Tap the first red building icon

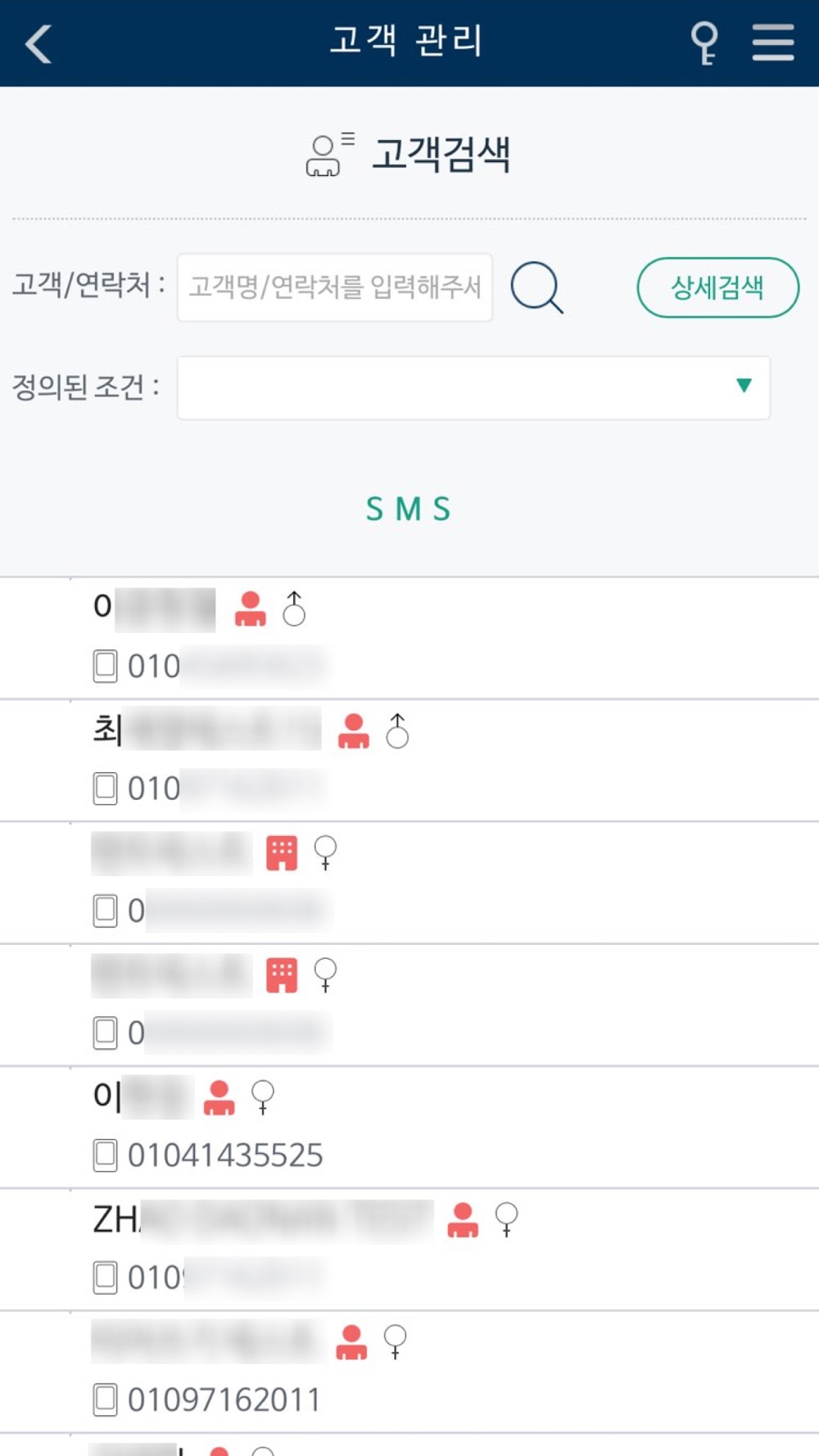(x=282, y=853)
